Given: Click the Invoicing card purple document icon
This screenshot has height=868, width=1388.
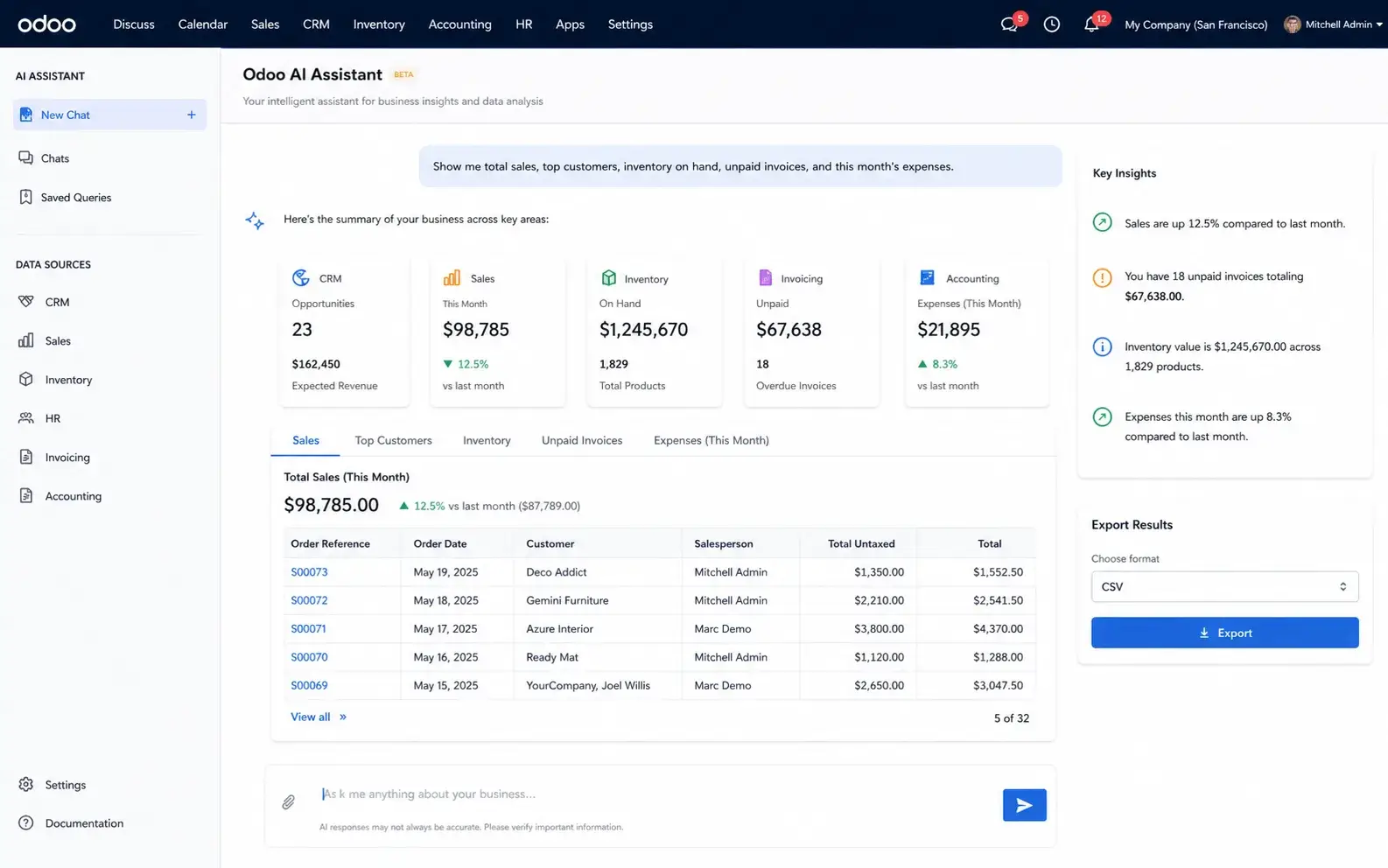Looking at the screenshot, I should (766, 277).
